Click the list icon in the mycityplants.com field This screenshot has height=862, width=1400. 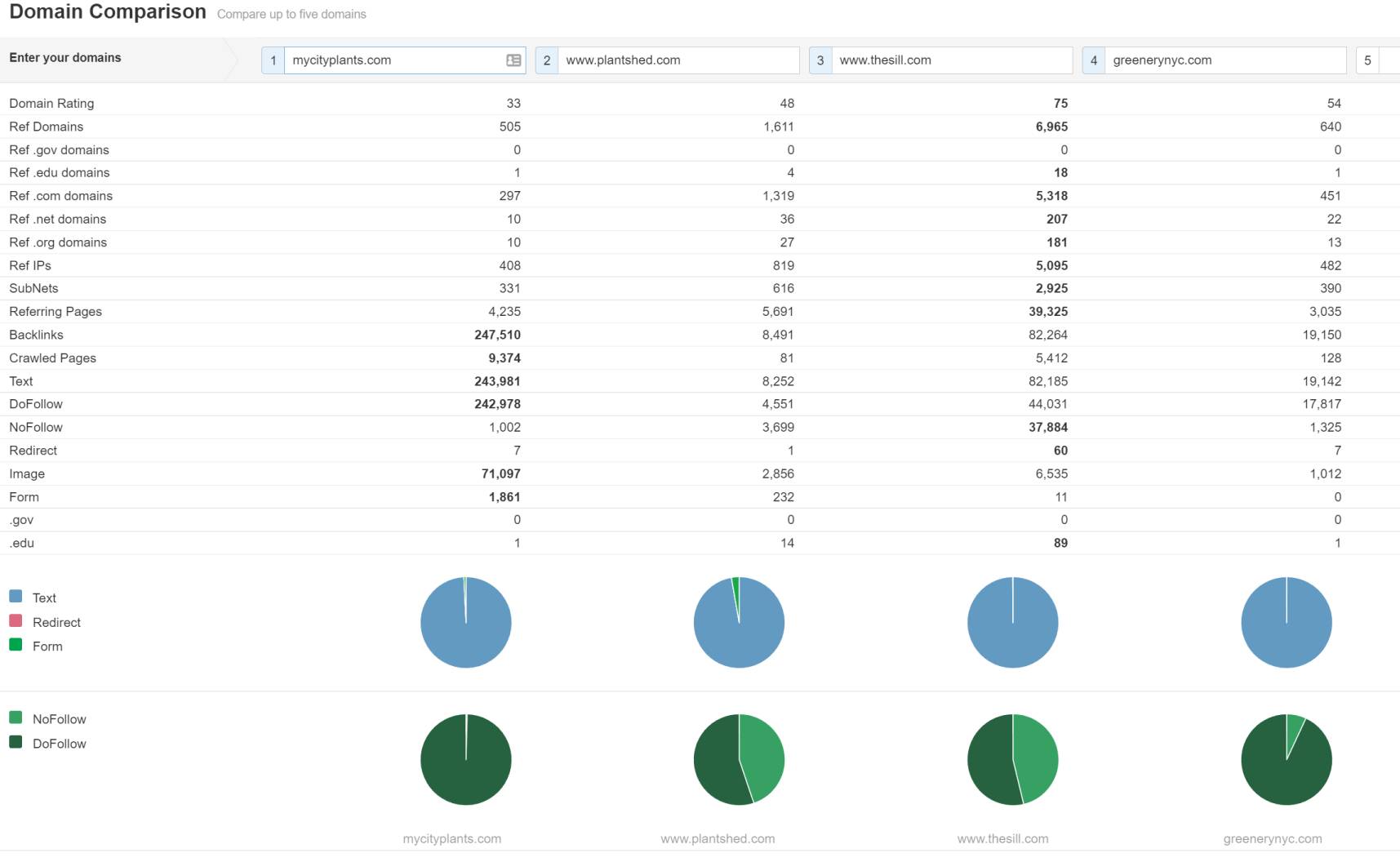[x=513, y=60]
